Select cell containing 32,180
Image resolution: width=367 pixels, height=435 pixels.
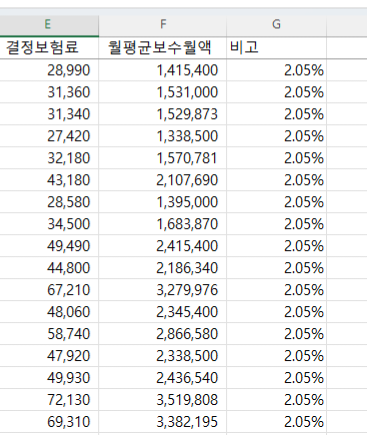(x=49, y=158)
